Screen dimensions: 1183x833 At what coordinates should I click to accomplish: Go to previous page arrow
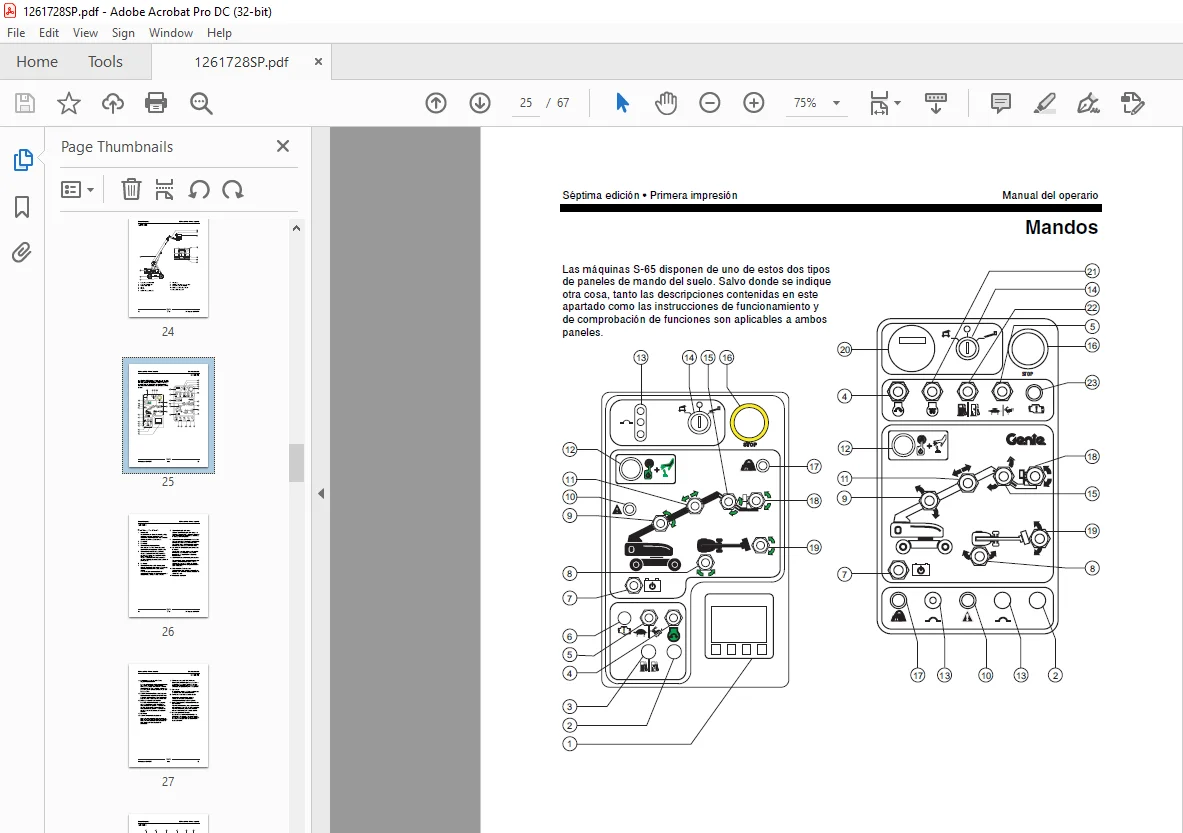(436, 103)
